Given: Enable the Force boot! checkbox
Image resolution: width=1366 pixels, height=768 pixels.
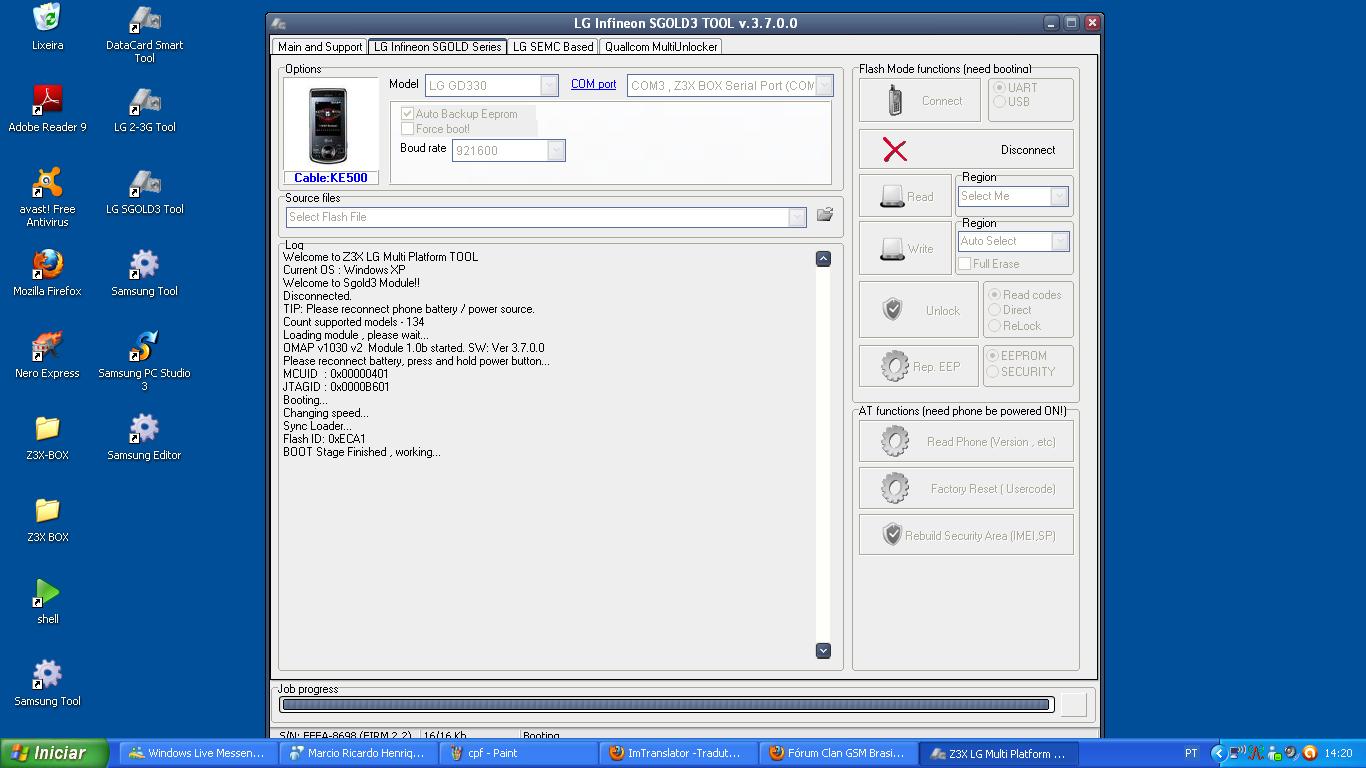Looking at the screenshot, I should pyautogui.click(x=407, y=129).
